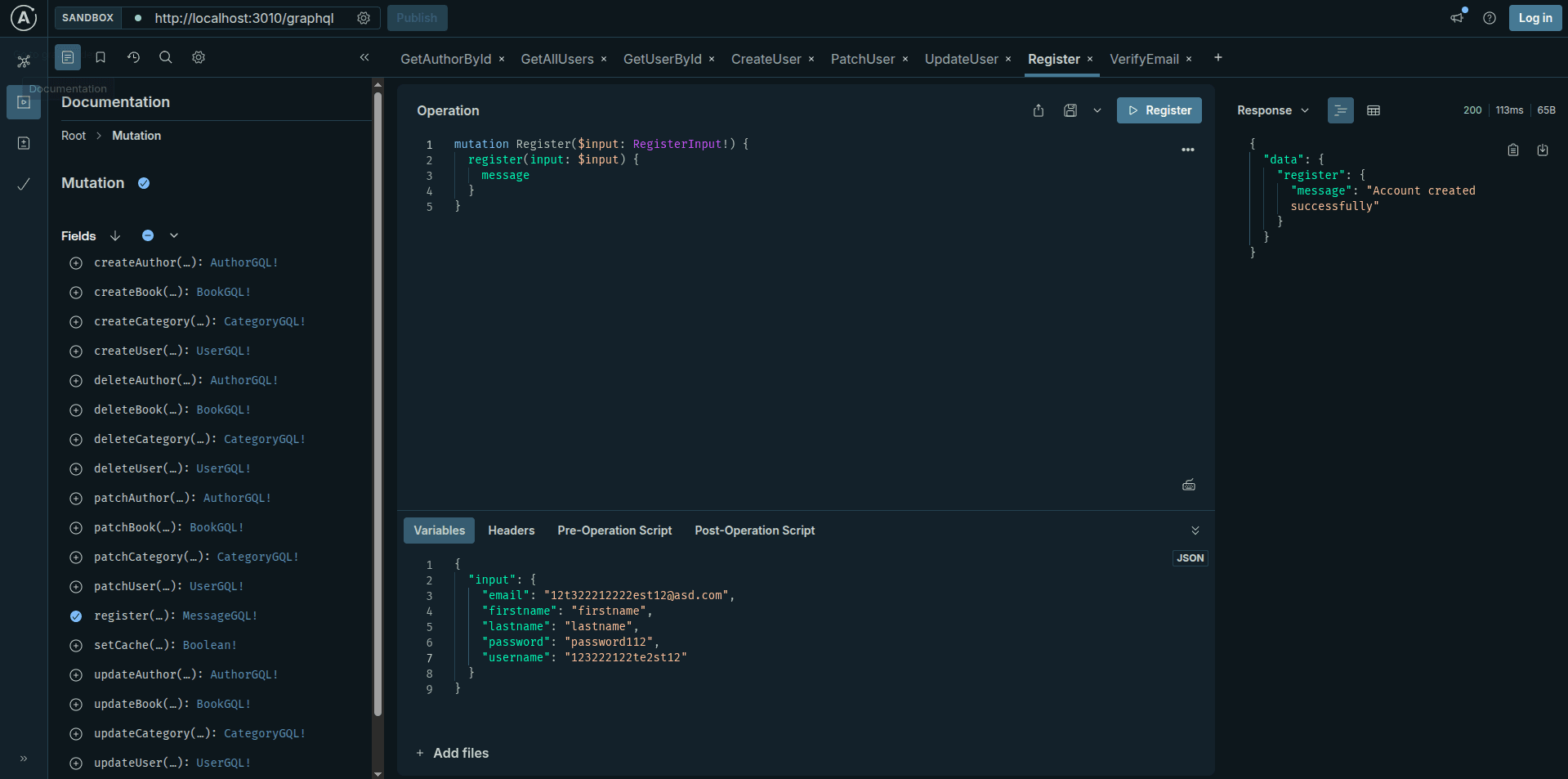The width and height of the screenshot is (1568, 779).
Task: Open the CreateUser operation tab
Action: pyautogui.click(x=766, y=59)
